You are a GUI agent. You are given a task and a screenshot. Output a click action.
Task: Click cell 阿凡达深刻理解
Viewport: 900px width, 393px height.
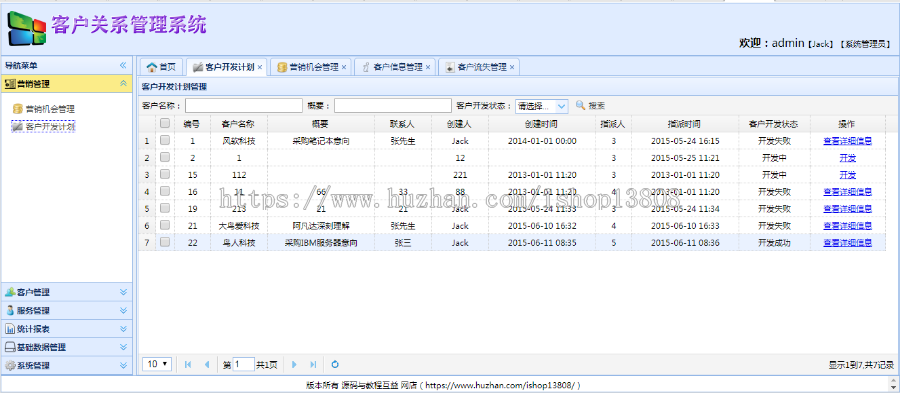click(321, 225)
